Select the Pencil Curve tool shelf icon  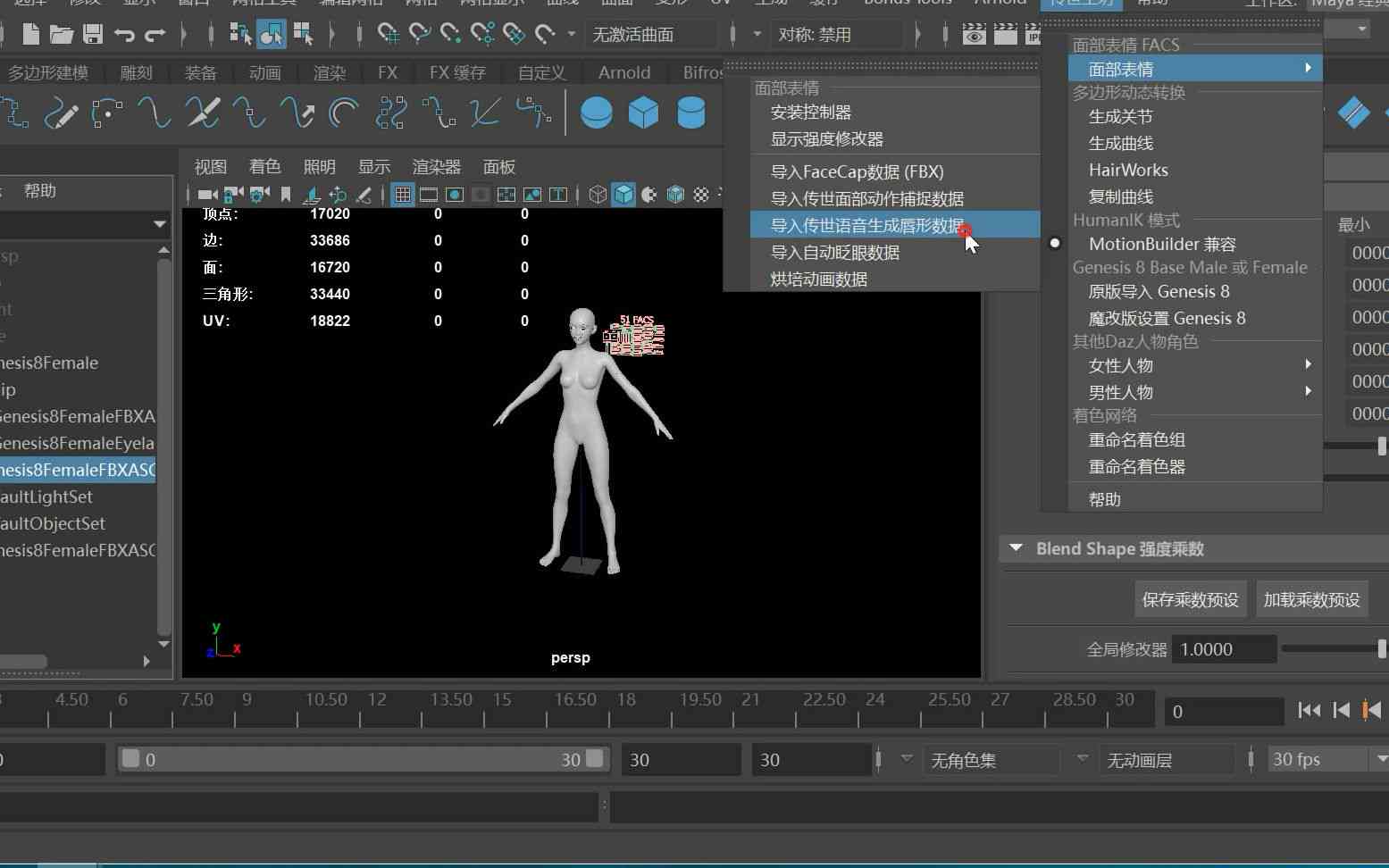coord(61,113)
